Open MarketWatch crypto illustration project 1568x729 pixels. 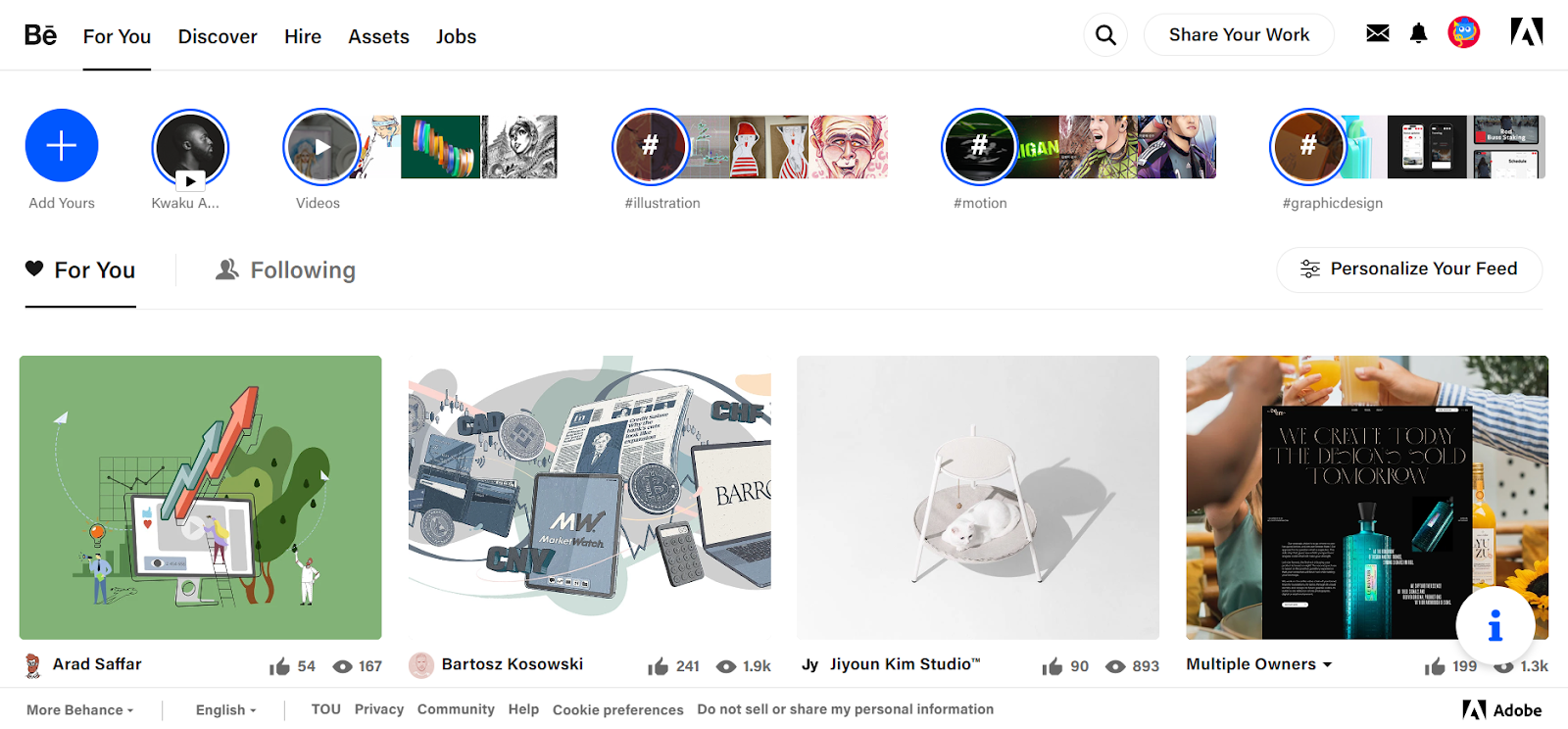click(x=590, y=498)
